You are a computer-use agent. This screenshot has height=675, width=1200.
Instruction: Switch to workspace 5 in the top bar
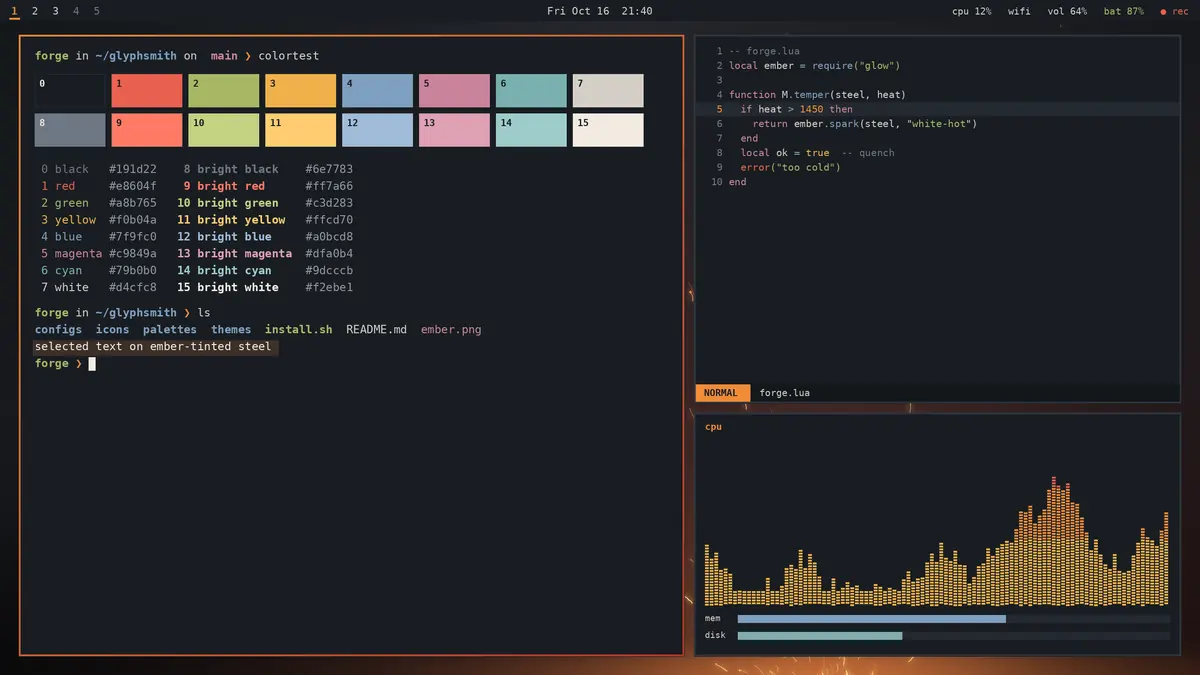pyautogui.click(x=97, y=11)
